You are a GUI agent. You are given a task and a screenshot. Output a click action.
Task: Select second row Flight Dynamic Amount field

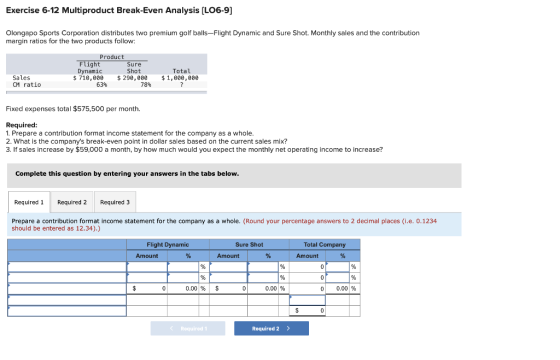(147, 278)
